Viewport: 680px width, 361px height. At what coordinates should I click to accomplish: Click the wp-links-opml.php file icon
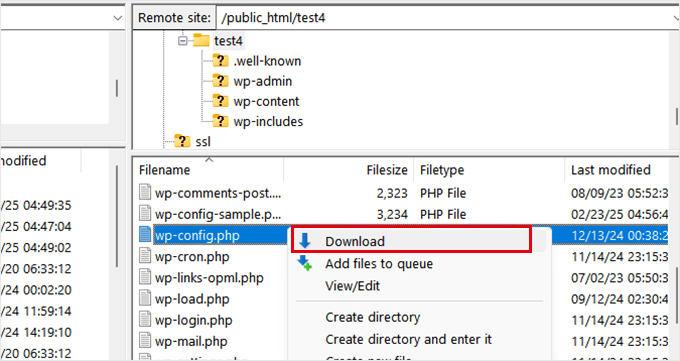pyautogui.click(x=145, y=277)
